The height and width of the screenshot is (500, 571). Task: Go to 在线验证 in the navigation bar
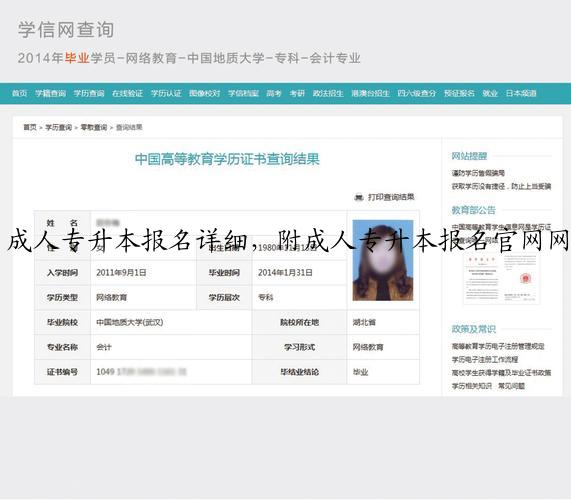pyautogui.click(x=127, y=94)
